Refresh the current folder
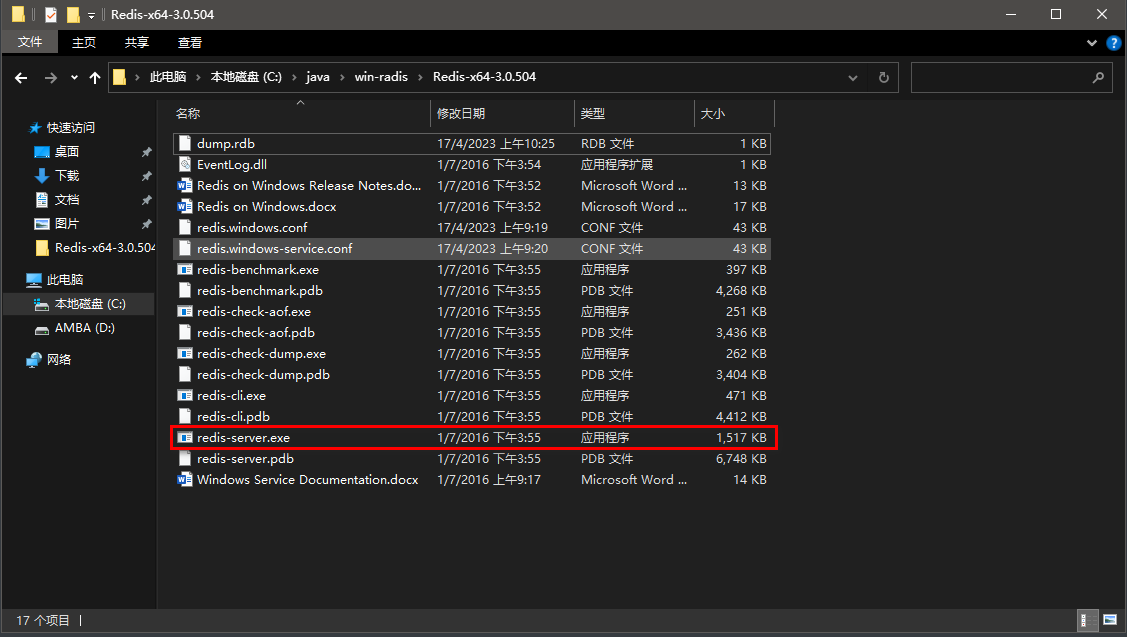The image size is (1127, 637). 883,78
